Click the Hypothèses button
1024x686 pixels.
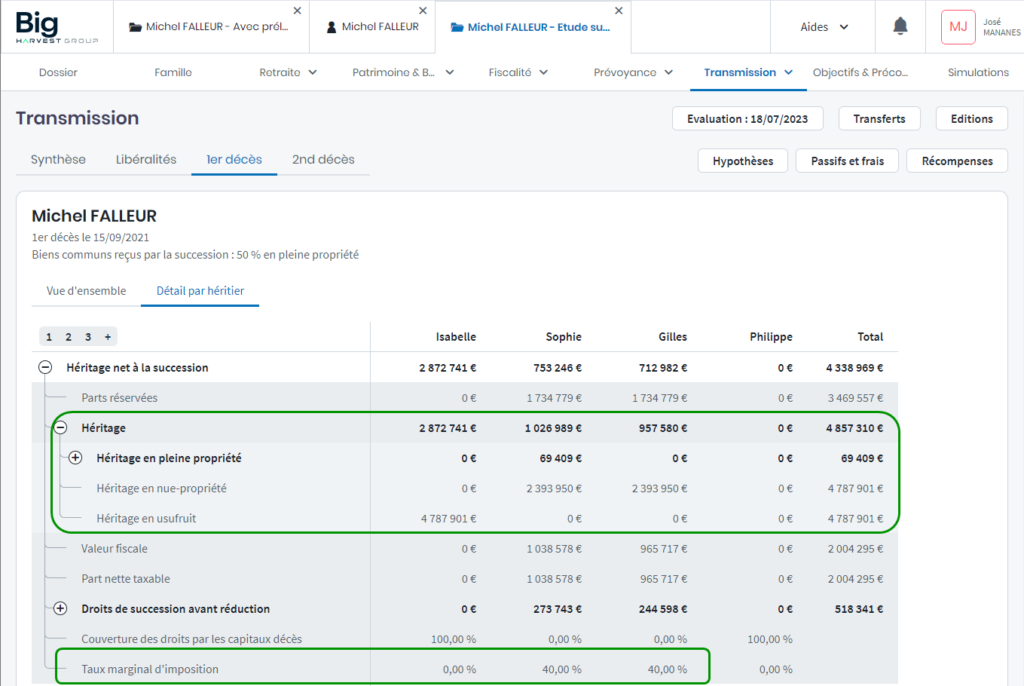[x=742, y=161]
